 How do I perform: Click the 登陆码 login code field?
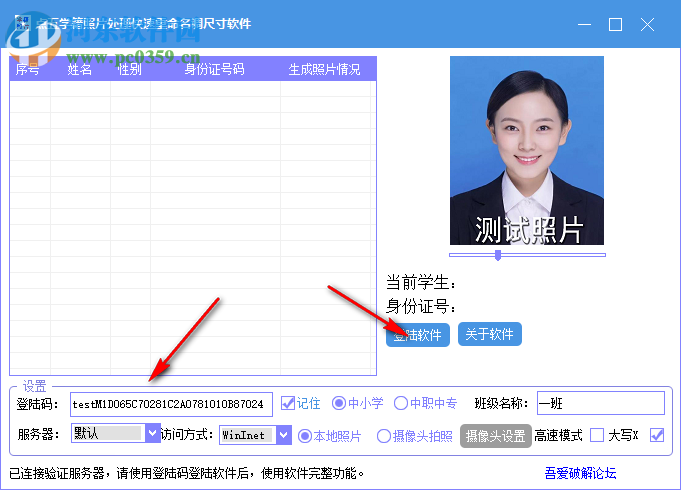pyautogui.click(x=171, y=404)
